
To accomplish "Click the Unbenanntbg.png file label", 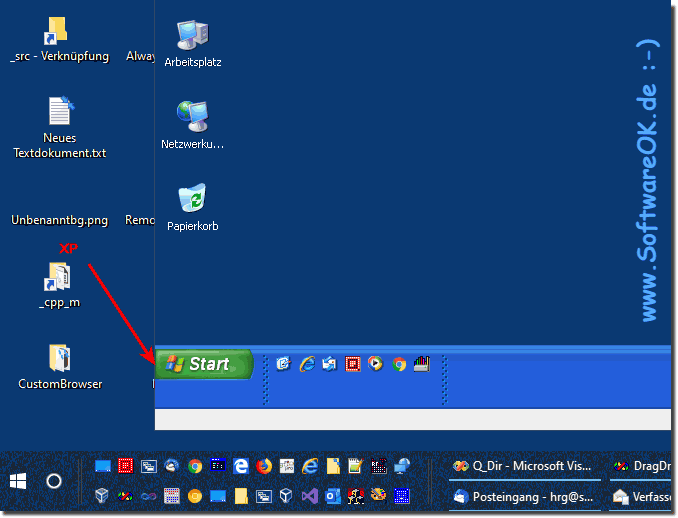I will (60, 220).
